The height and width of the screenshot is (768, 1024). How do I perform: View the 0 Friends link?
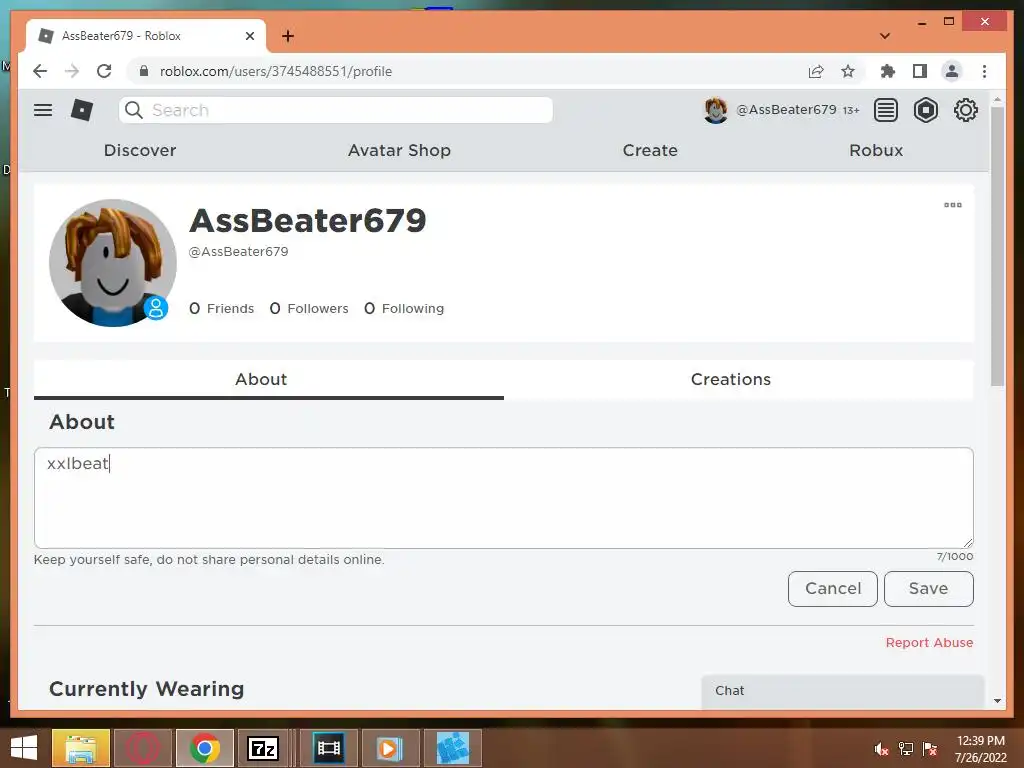click(x=221, y=308)
